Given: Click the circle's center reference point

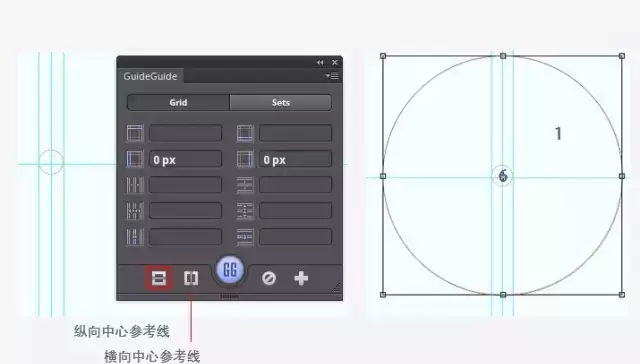Looking at the screenshot, I should coord(502,176).
